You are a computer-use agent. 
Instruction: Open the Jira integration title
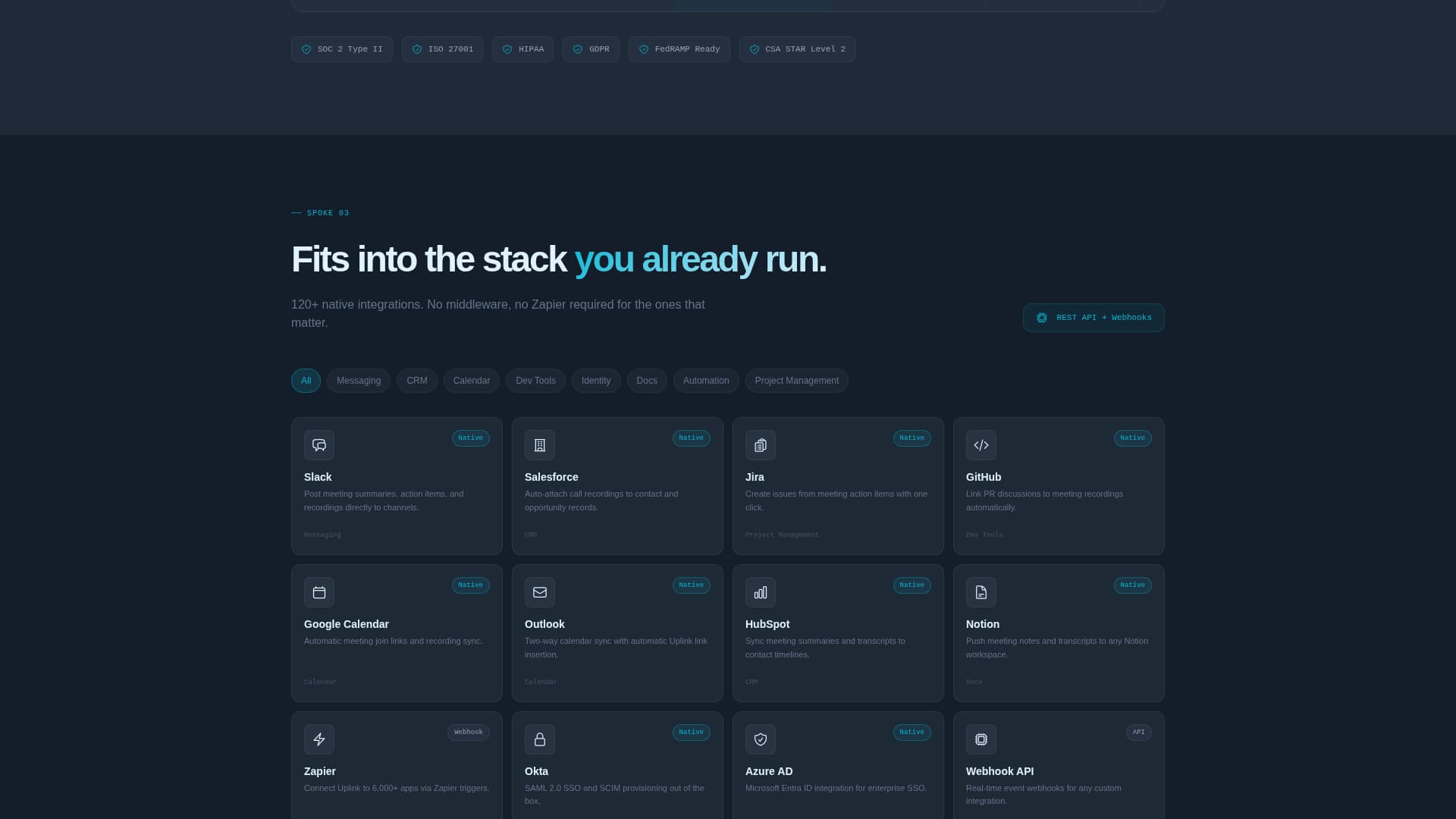755,477
